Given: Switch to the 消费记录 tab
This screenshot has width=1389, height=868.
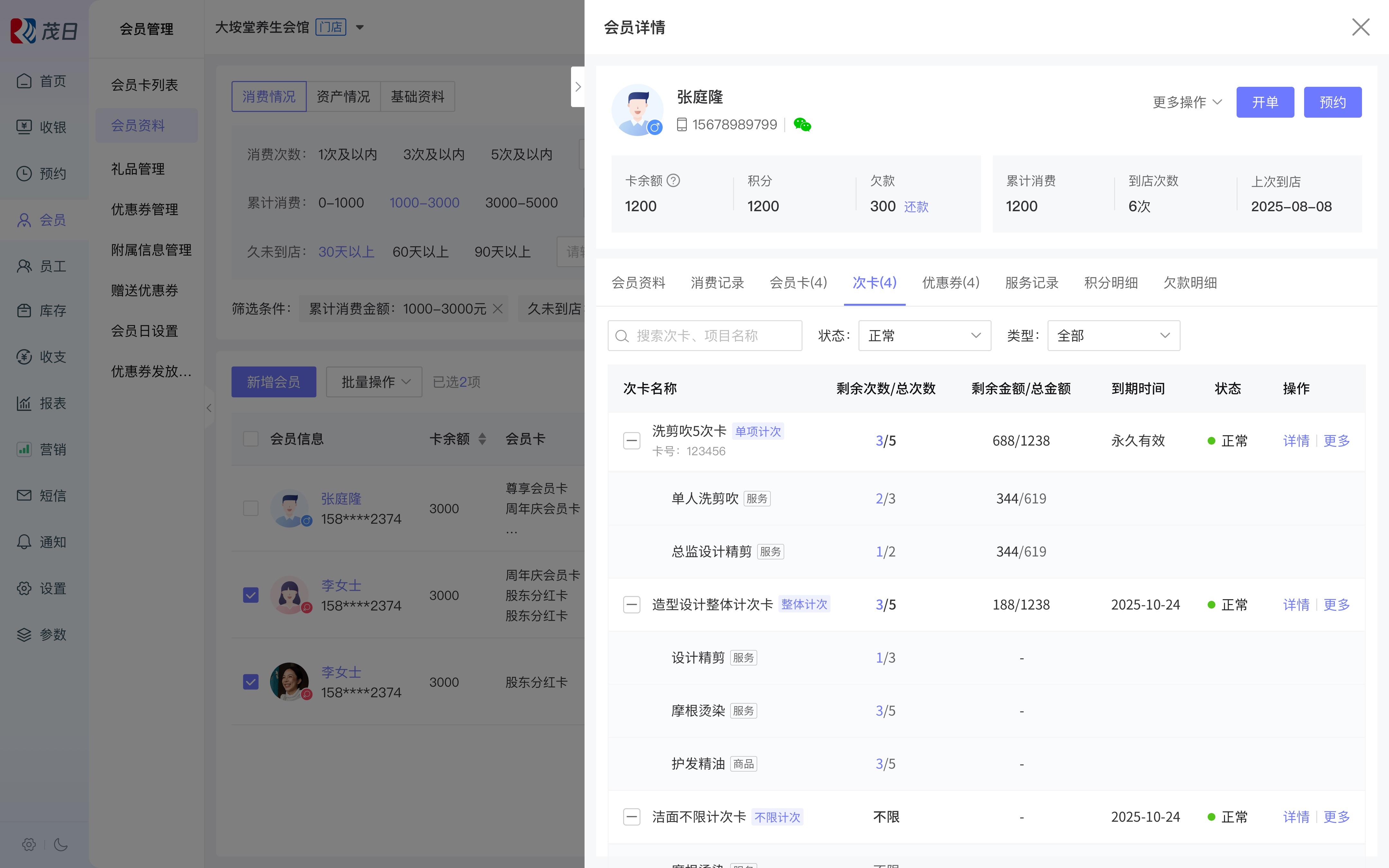Looking at the screenshot, I should pyautogui.click(x=717, y=283).
